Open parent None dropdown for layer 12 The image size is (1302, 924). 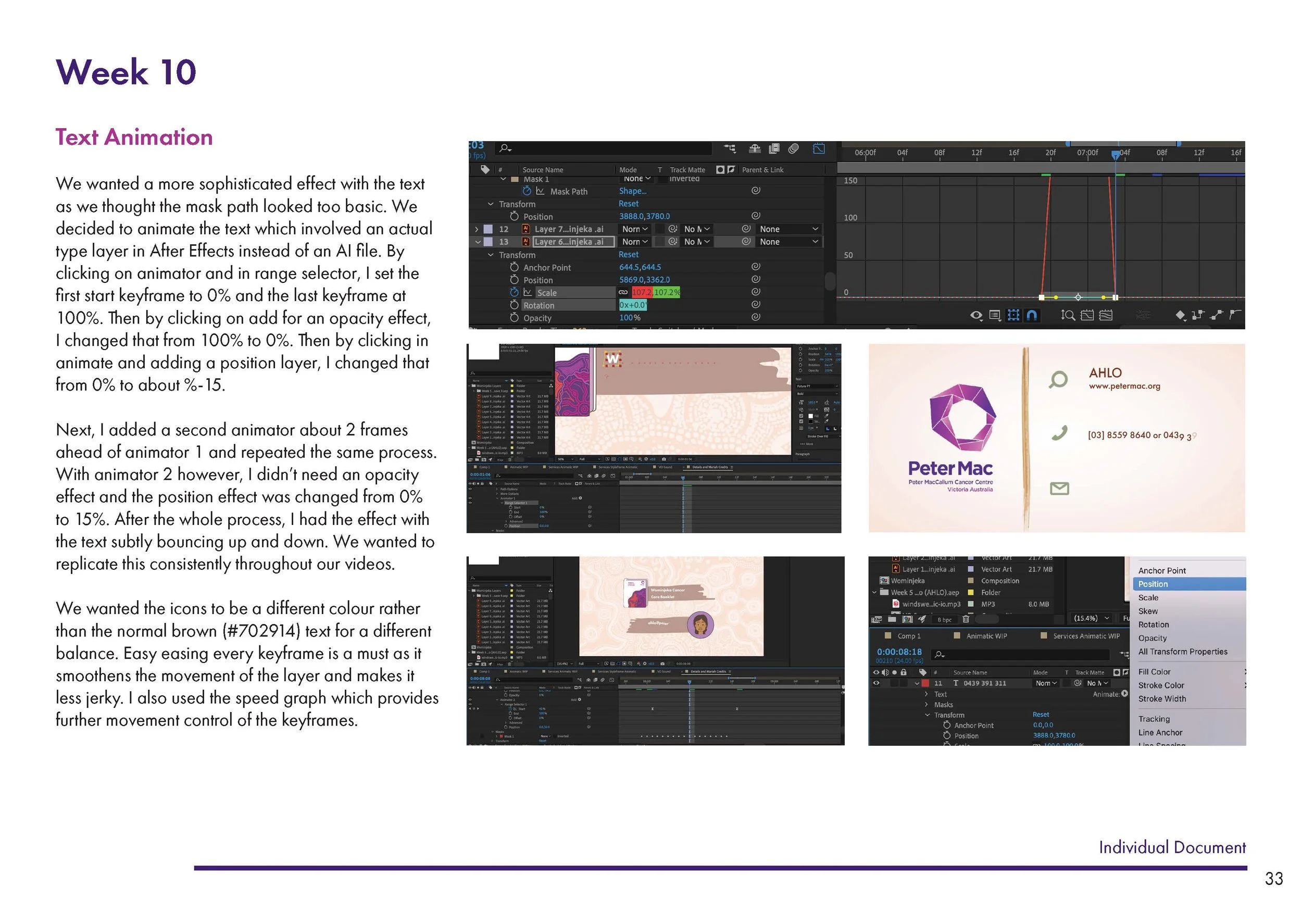[x=789, y=229]
